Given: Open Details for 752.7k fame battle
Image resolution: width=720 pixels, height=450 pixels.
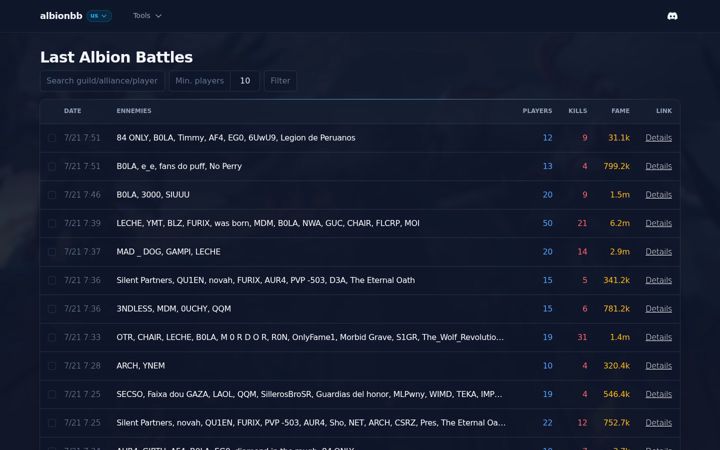Looking at the screenshot, I should coord(658,422).
